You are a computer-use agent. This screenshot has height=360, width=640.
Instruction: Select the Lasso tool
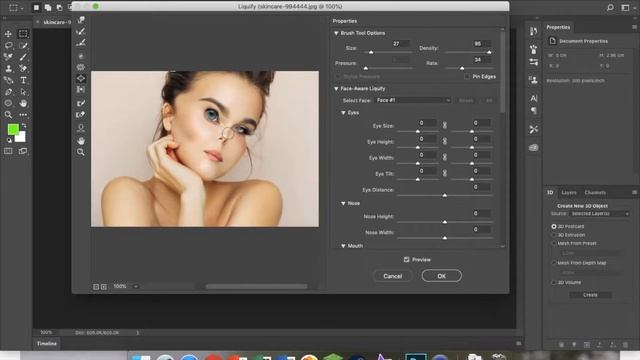click(x=8, y=45)
